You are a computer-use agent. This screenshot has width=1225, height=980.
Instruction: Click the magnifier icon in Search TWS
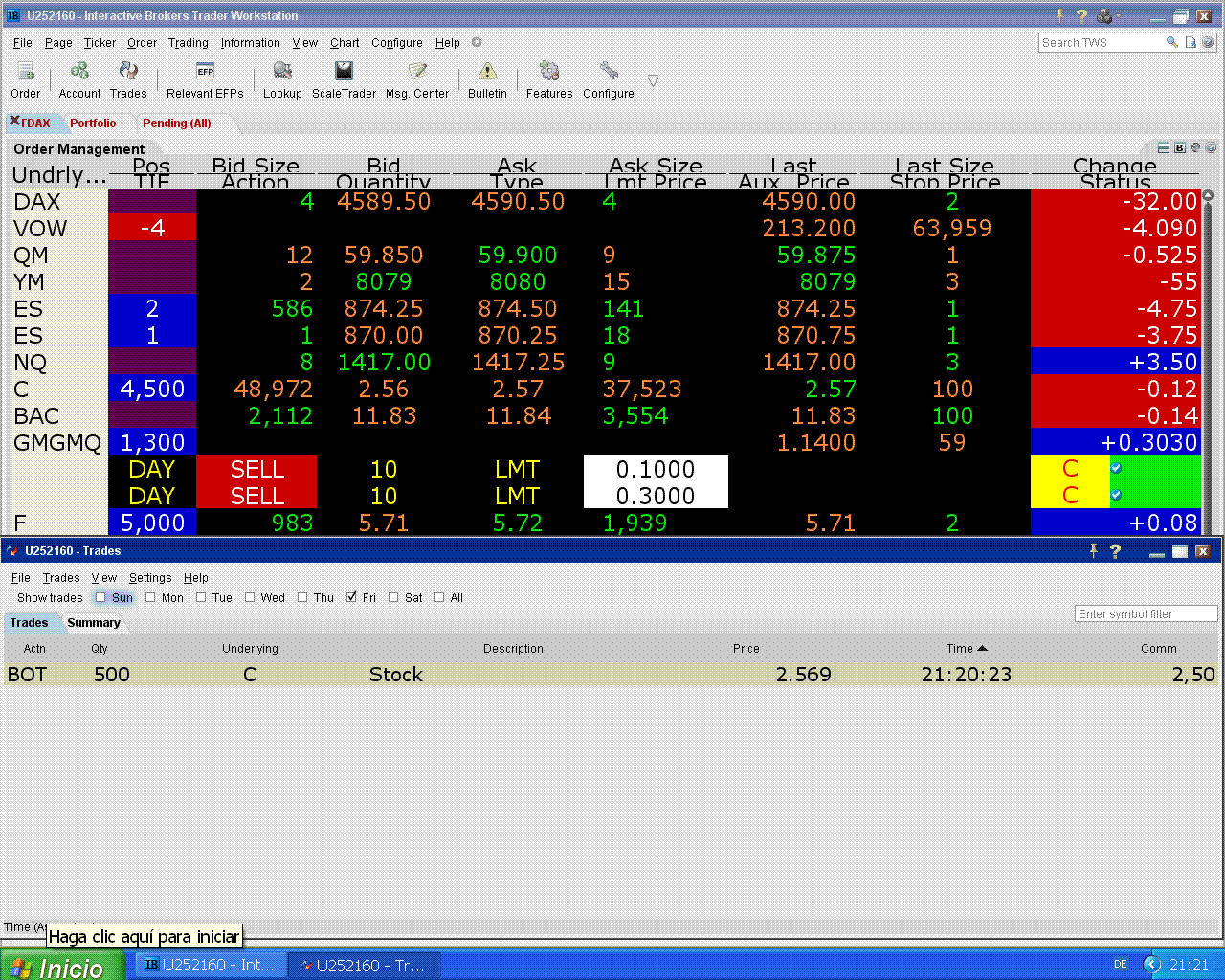pyautogui.click(x=1171, y=42)
